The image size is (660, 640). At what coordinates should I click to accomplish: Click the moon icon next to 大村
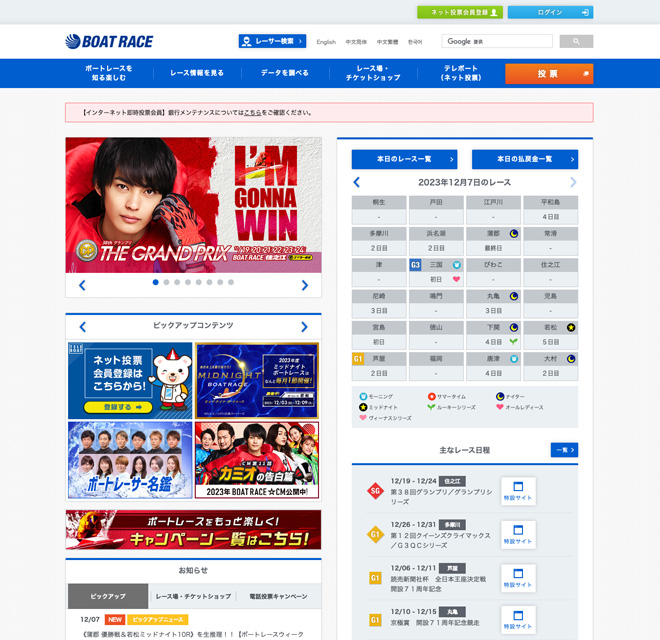(571, 359)
